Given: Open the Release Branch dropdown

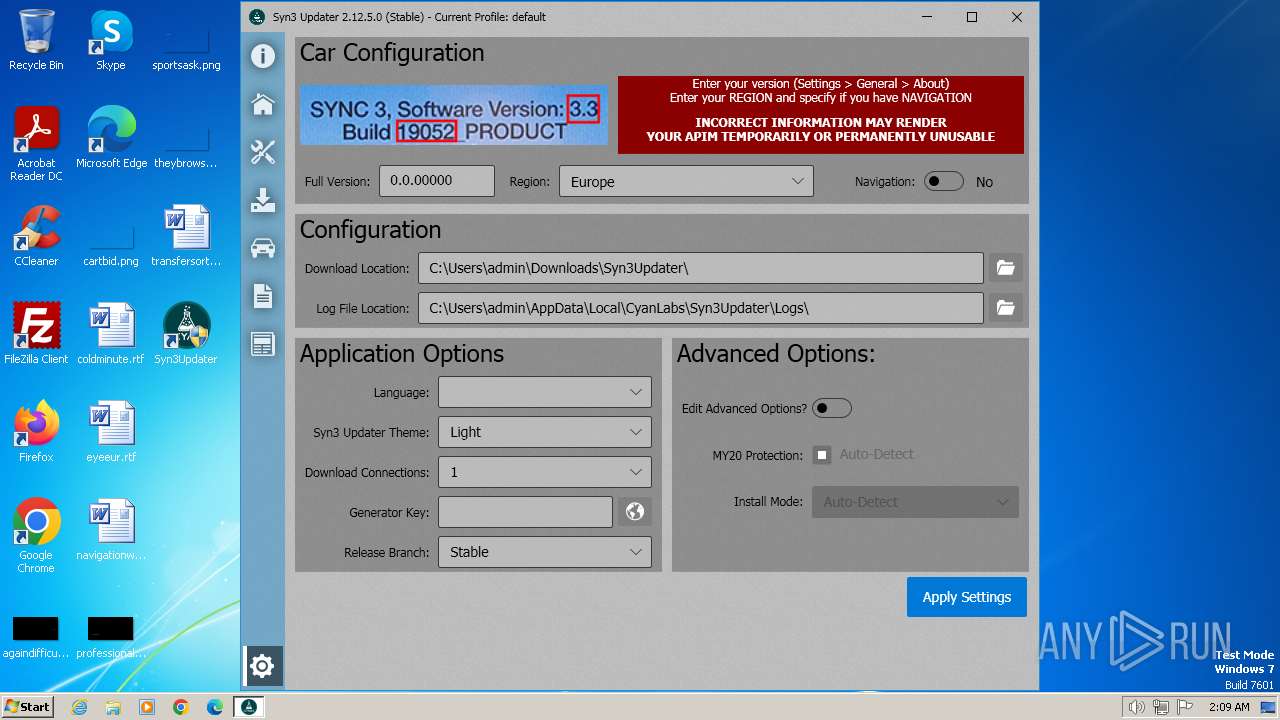Looking at the screenshot, I should (x=545, y=552).
